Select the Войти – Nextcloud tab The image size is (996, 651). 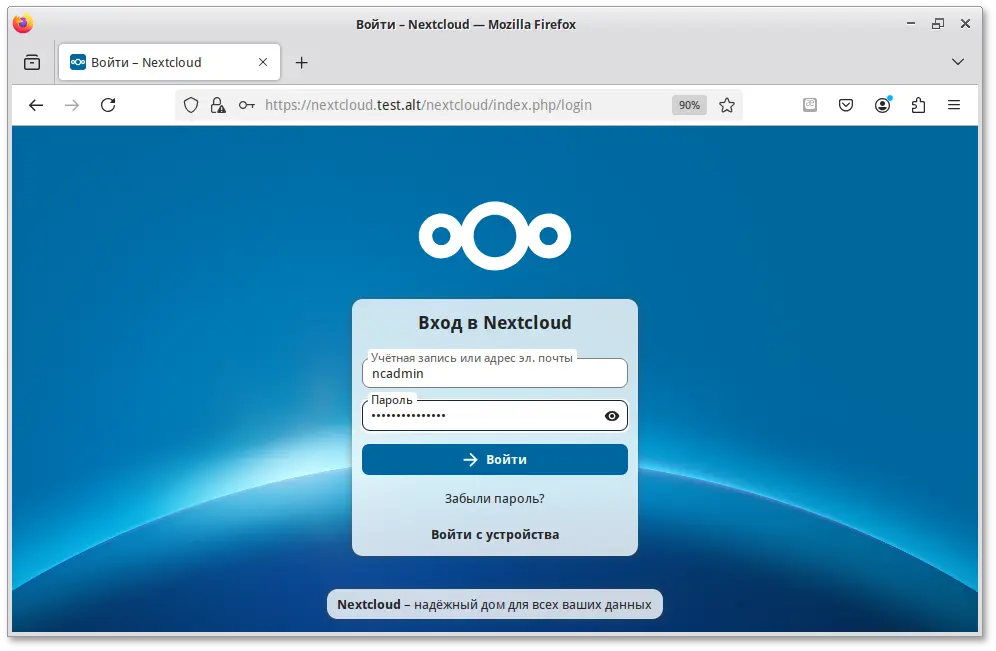click(x=160, y=61)
